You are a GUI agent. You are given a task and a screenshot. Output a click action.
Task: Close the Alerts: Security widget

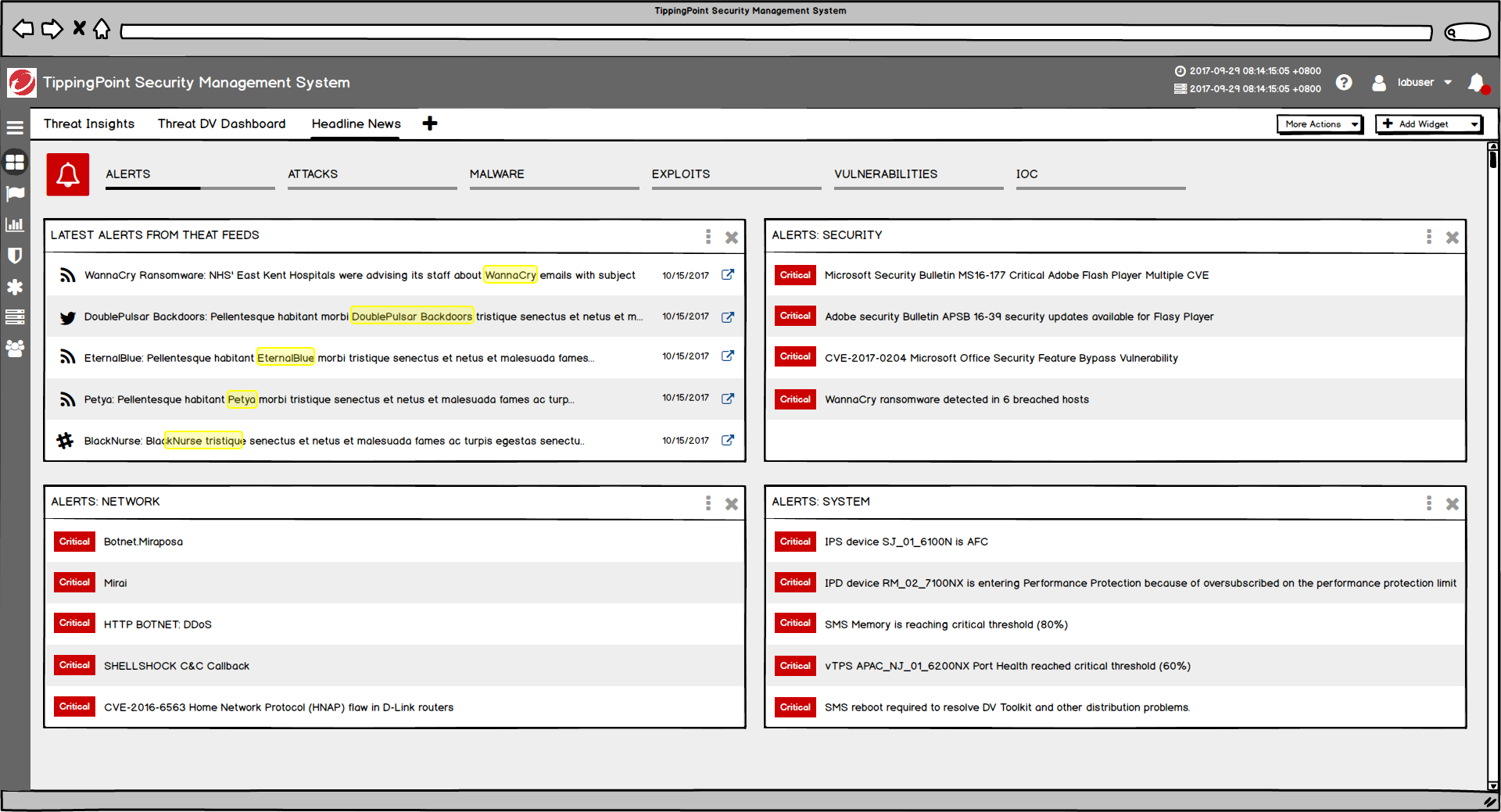tap(1453, 238)
